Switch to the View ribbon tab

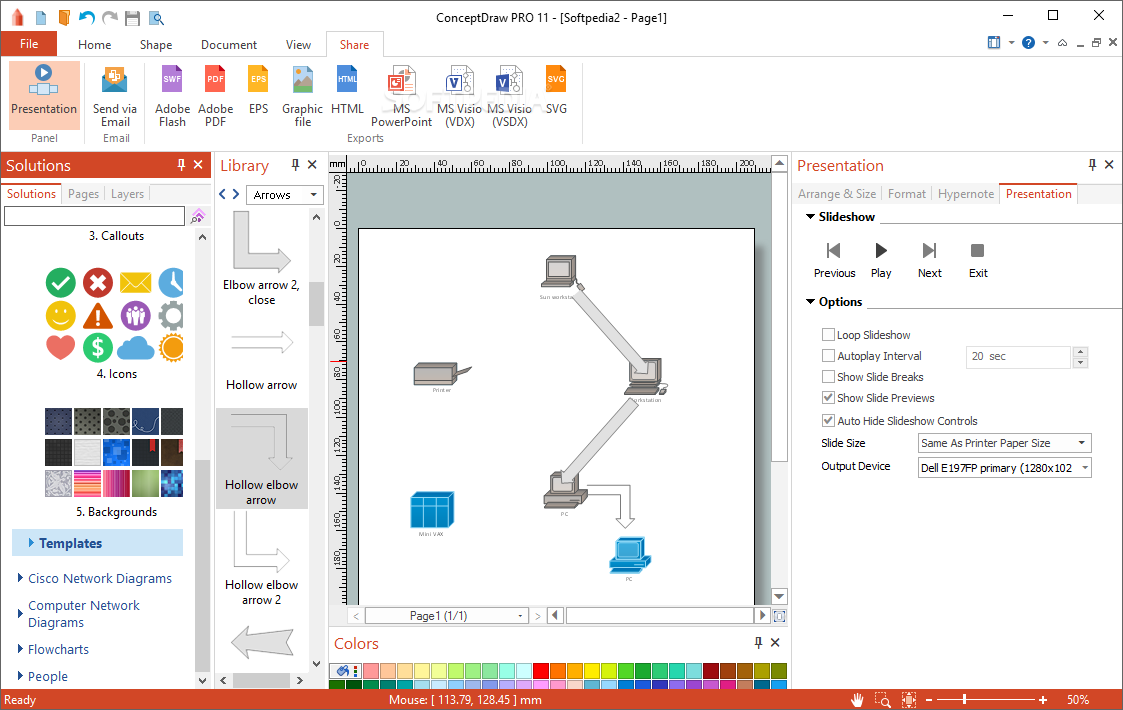(298, 44)
